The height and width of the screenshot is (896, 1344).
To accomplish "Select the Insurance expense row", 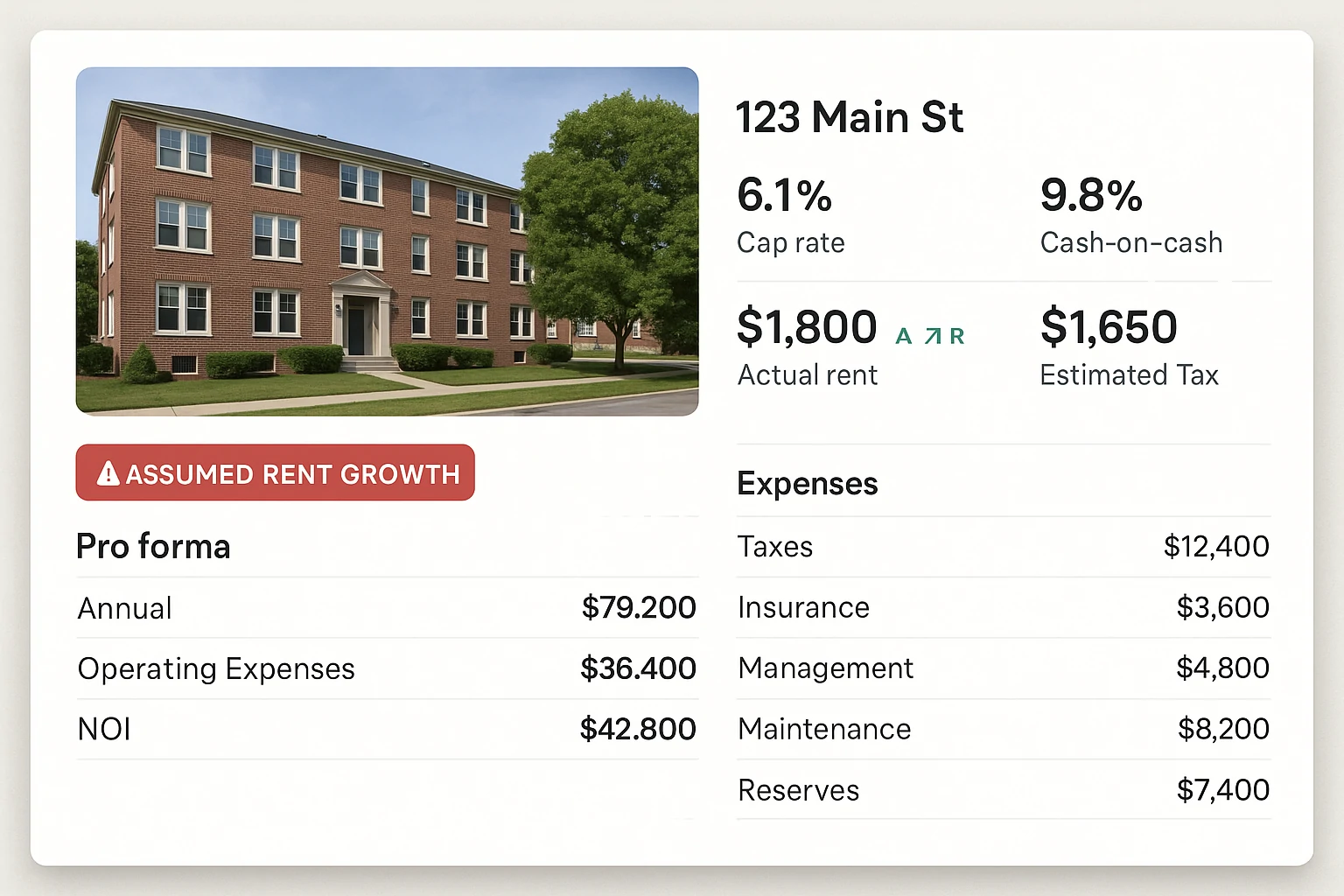I will click(x=1003, y=607).
